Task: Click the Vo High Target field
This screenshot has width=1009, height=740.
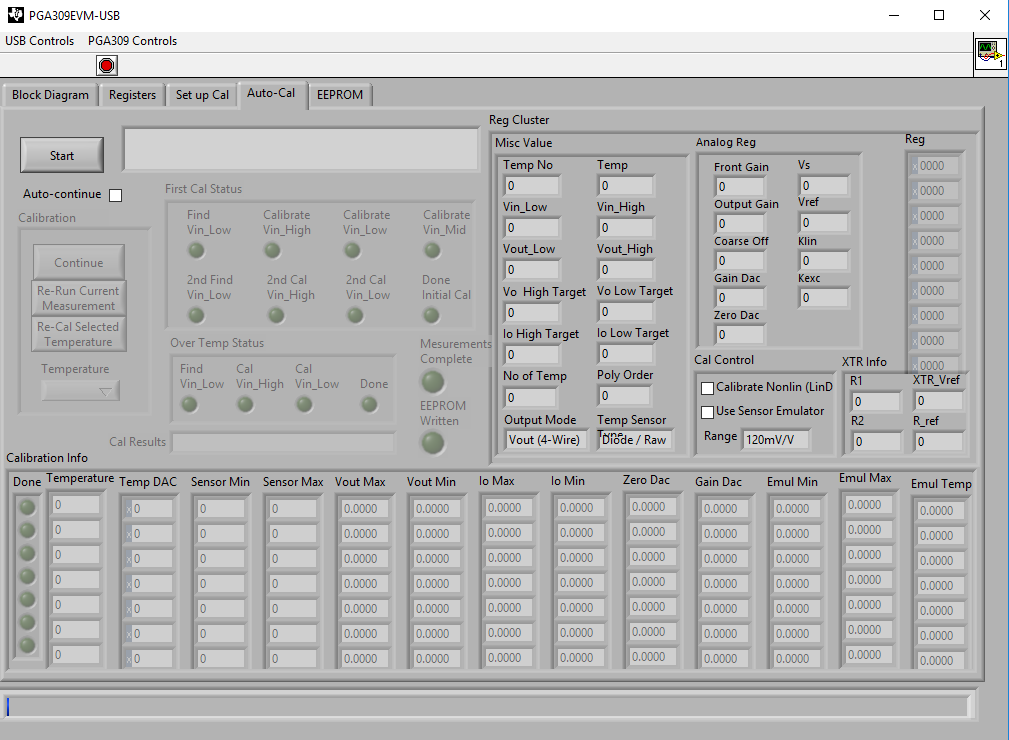Action: point(532,313)
